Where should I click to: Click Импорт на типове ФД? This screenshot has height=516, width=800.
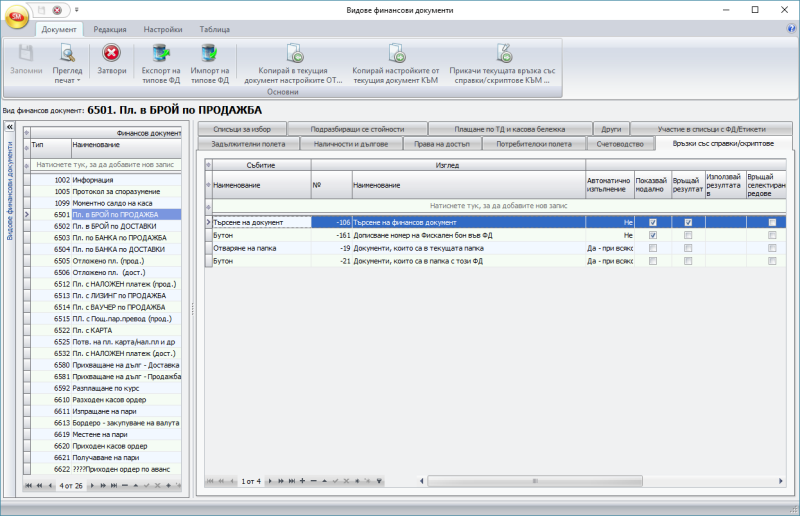click(x=209, y=63)
